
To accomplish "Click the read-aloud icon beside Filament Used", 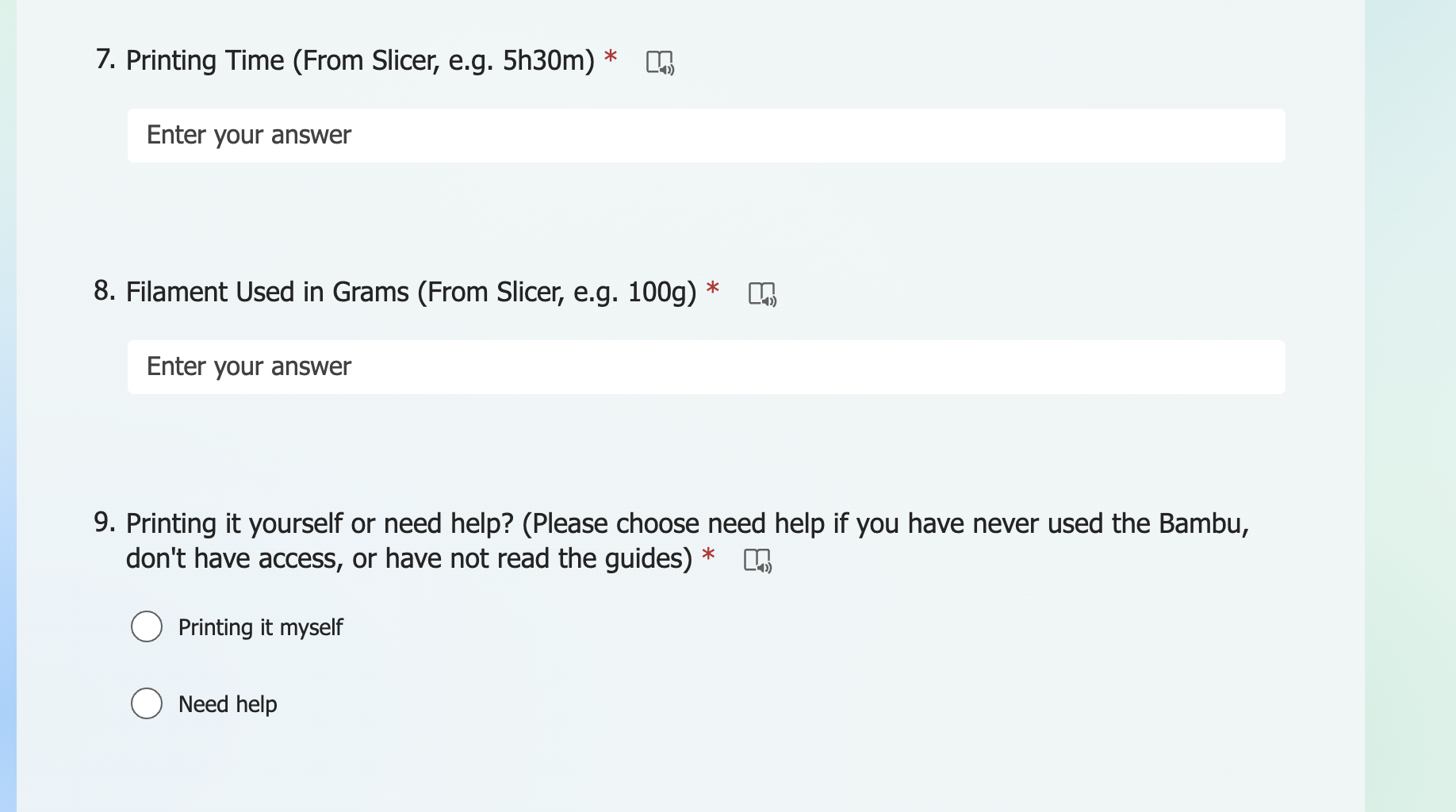I will tap(762, 294).
